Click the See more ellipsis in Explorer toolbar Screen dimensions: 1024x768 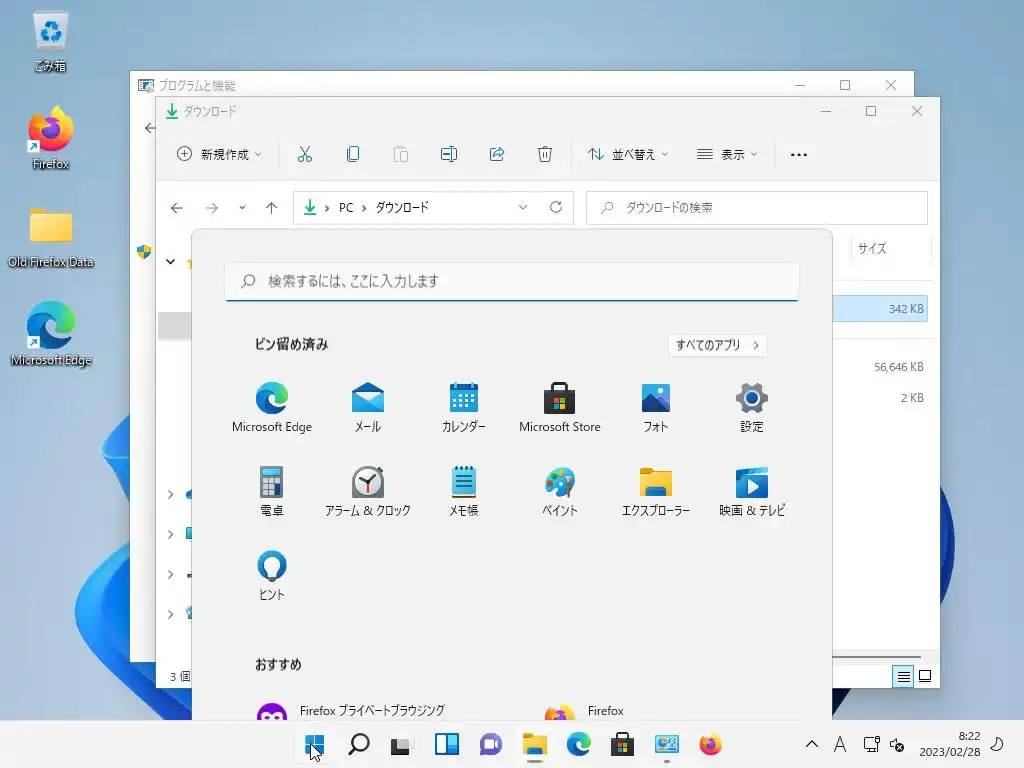point(799,154)
